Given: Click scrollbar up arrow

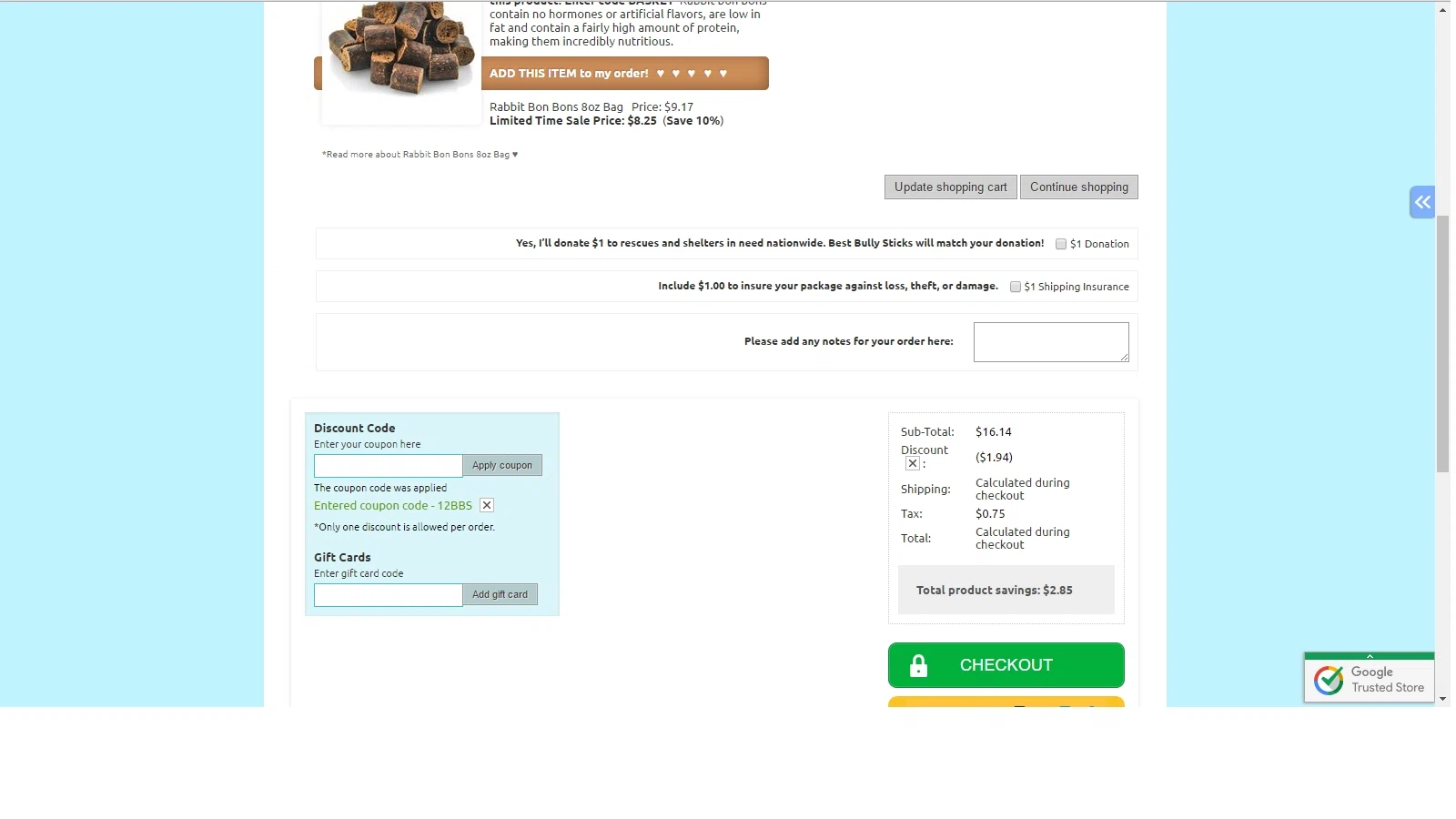Looking at the screenshot, I should pos(1443,10).
